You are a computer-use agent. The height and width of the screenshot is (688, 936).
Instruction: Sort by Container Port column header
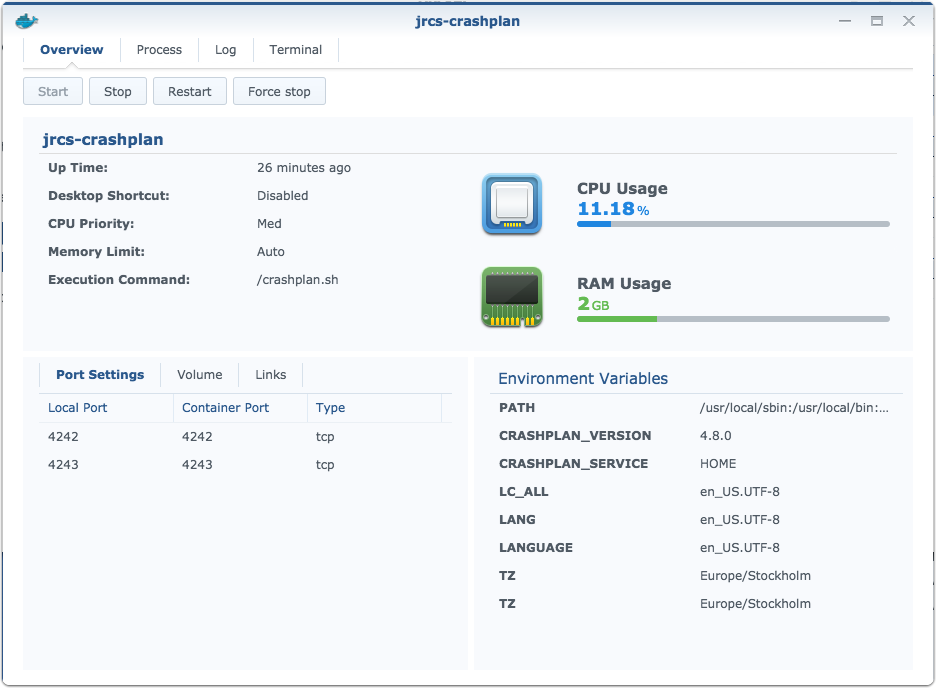(241, 408)
